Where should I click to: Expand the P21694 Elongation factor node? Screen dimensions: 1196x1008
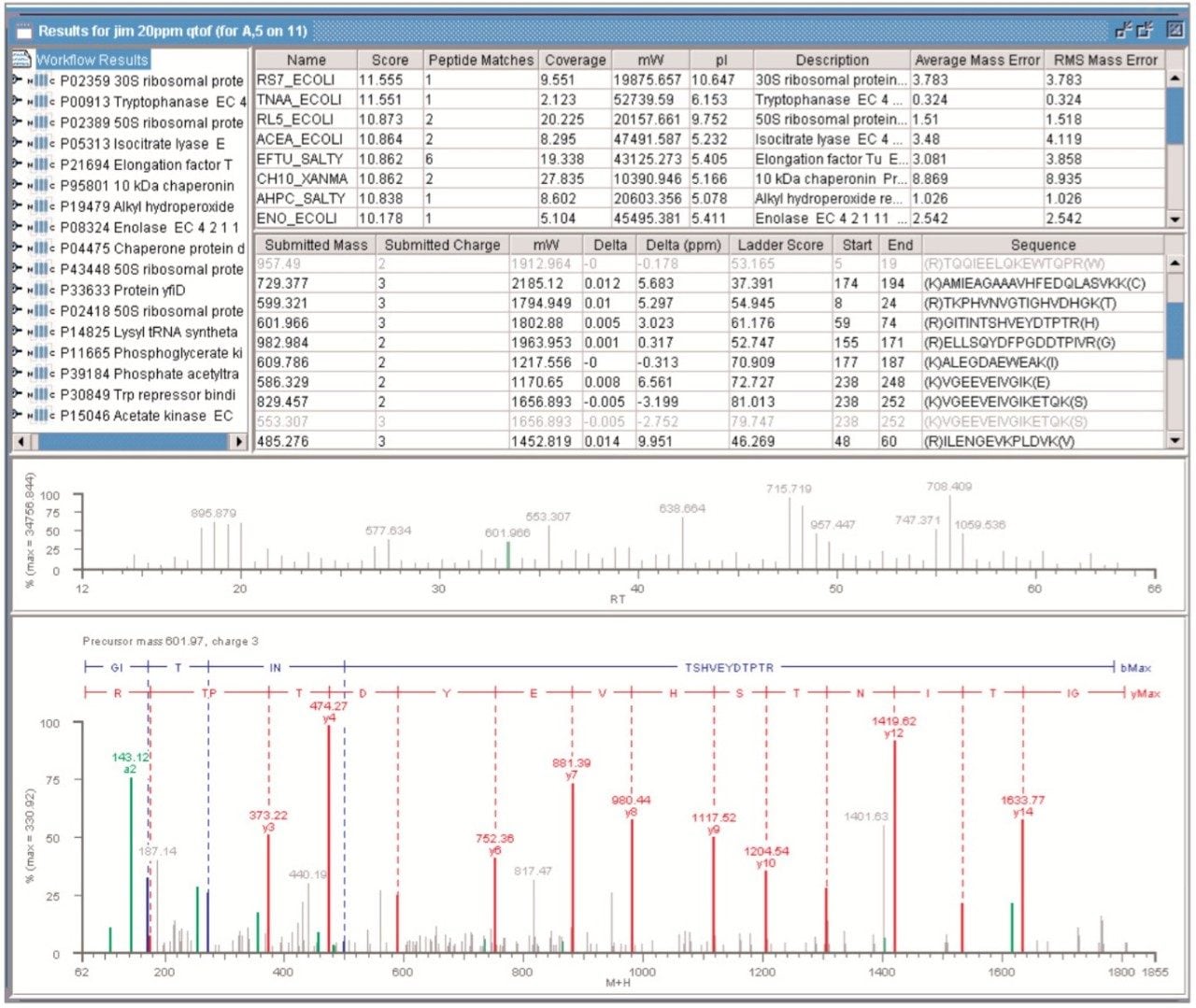[x=17, y=164]
